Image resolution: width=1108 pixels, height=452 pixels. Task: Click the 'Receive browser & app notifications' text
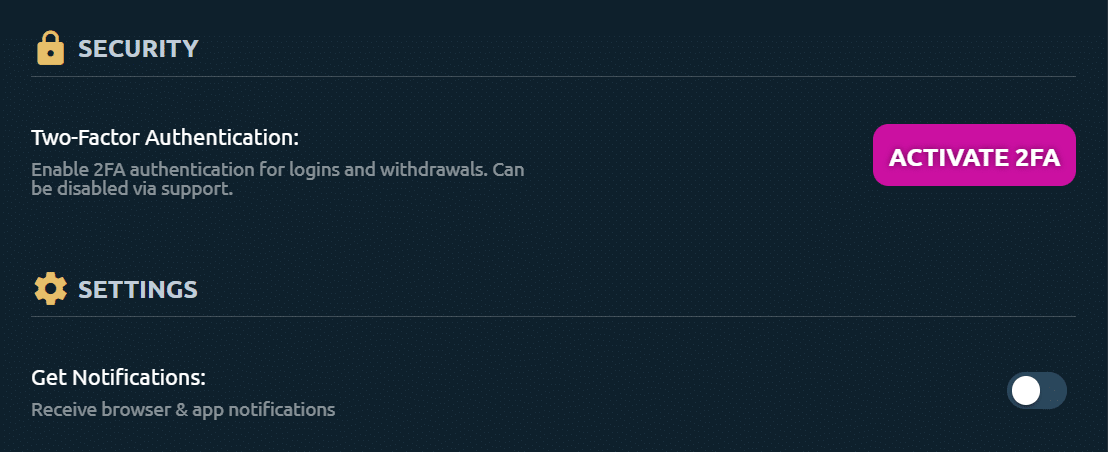[x=183, y=409]
